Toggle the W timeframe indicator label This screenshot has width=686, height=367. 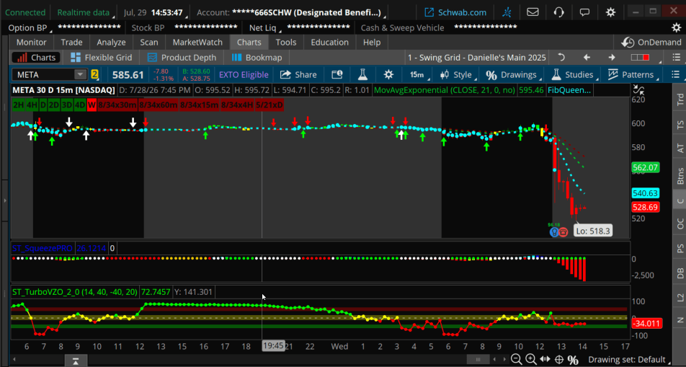click(91, 105)
